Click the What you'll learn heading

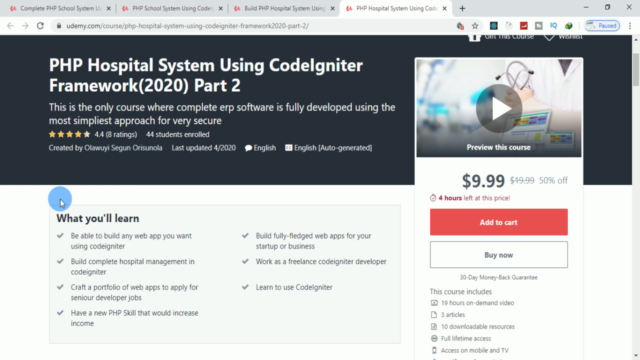point(98,218)
